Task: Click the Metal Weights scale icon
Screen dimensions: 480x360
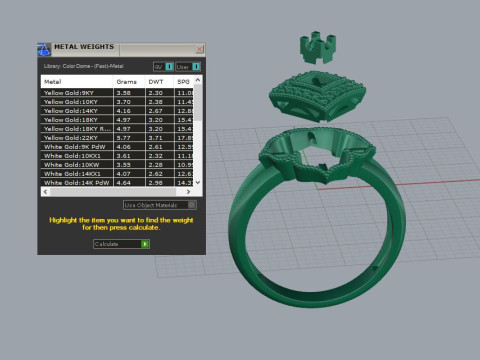Action: [x=44, y=49]
